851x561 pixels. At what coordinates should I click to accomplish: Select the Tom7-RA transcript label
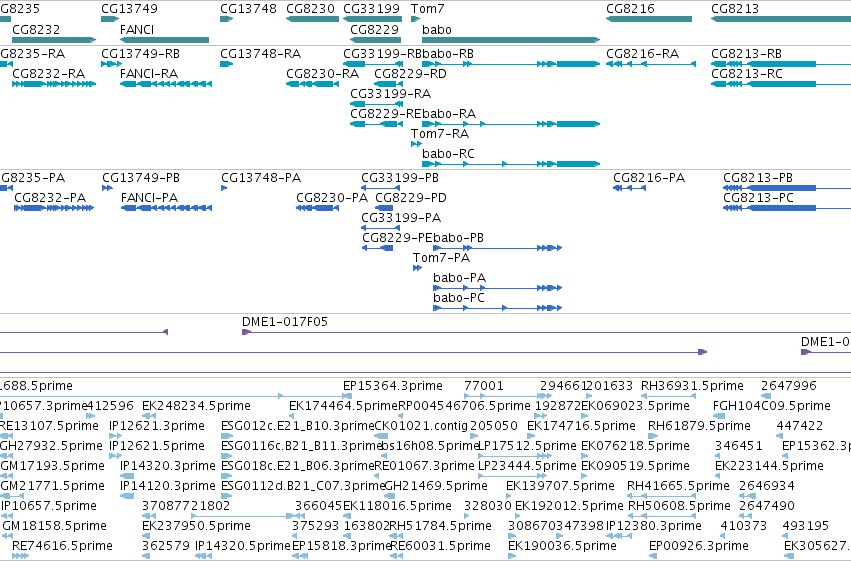tap(440, 134)
